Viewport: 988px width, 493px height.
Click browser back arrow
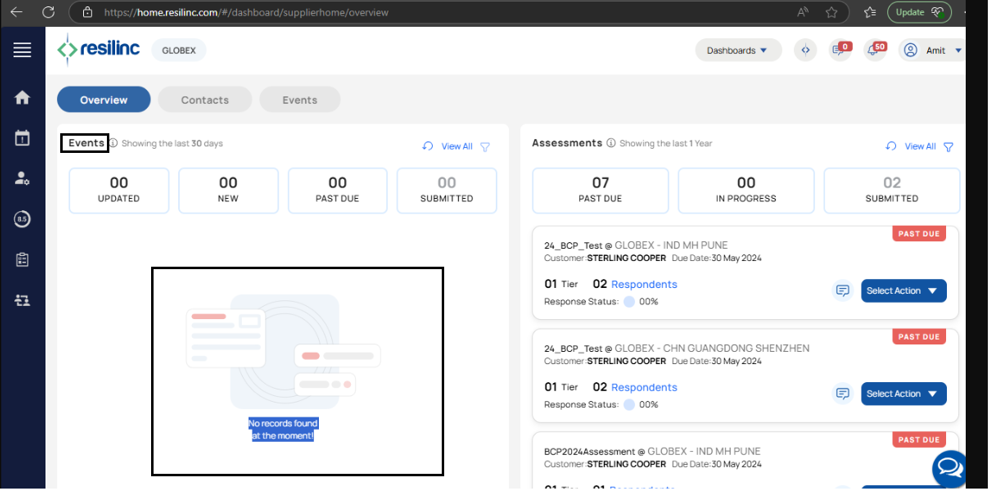[x=16, y=12]
